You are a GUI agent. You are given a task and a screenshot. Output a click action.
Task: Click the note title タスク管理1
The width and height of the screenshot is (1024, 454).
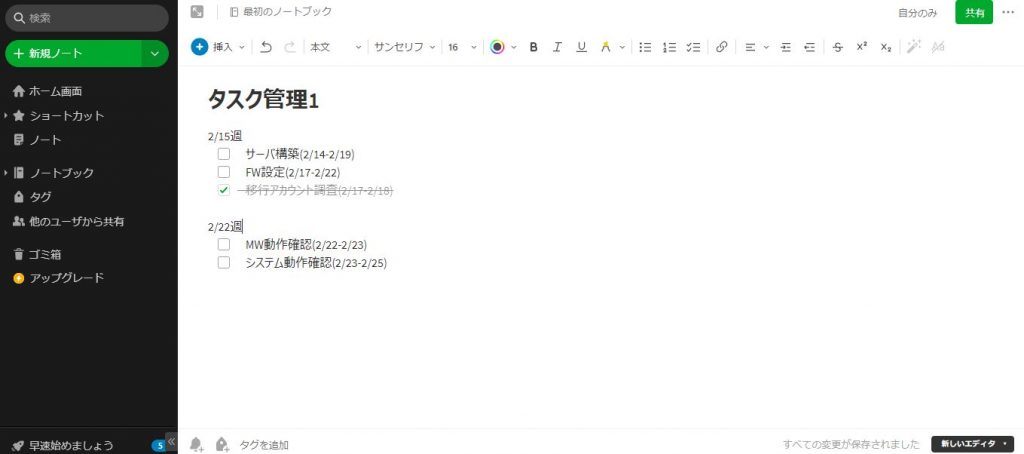(x=263, y=100)
